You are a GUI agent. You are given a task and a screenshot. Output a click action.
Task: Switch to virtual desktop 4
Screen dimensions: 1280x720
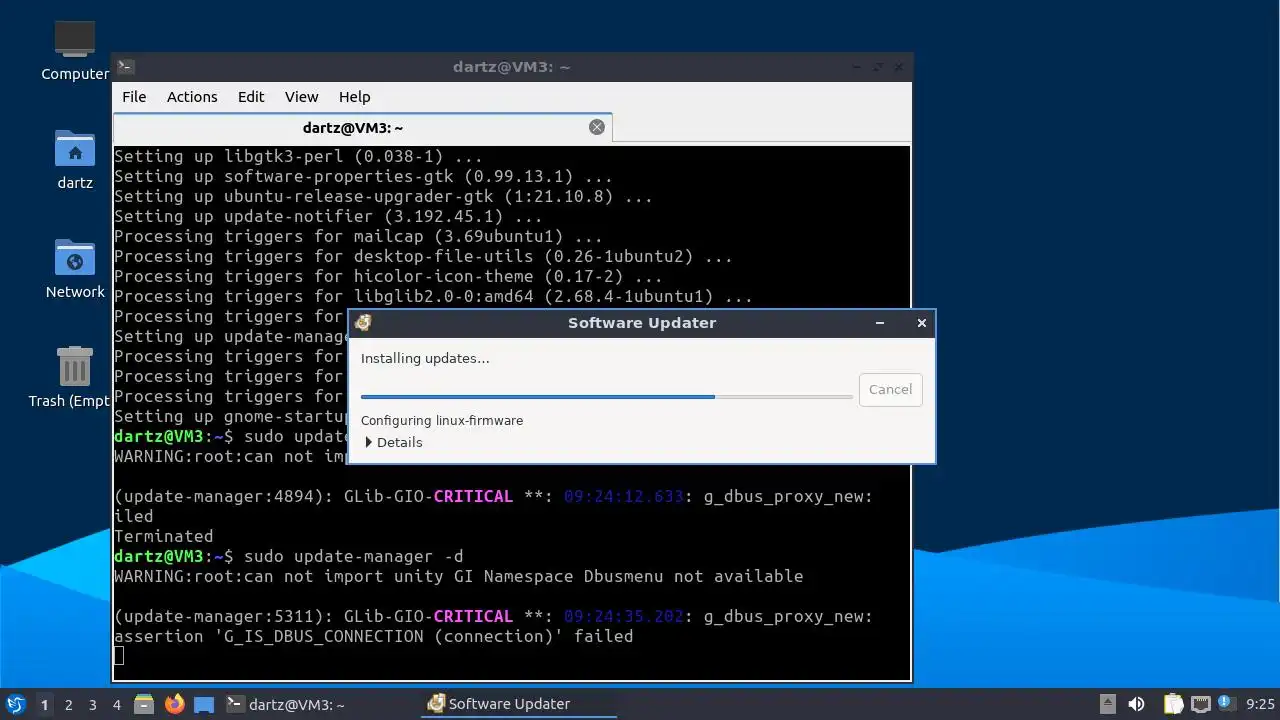click(x=116, y=704)
